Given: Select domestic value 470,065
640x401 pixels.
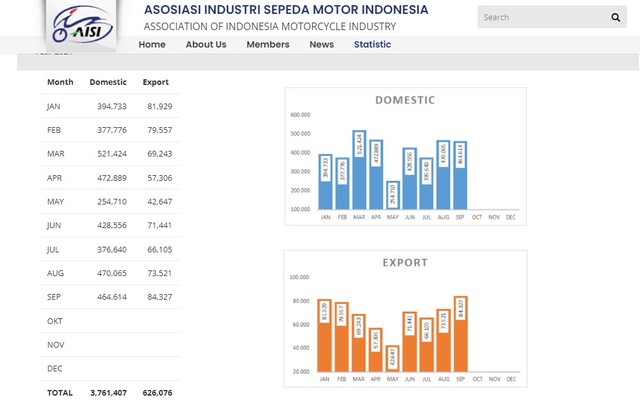Looking at the screenshot, I should pyautogui.click(x=112, y=273).
